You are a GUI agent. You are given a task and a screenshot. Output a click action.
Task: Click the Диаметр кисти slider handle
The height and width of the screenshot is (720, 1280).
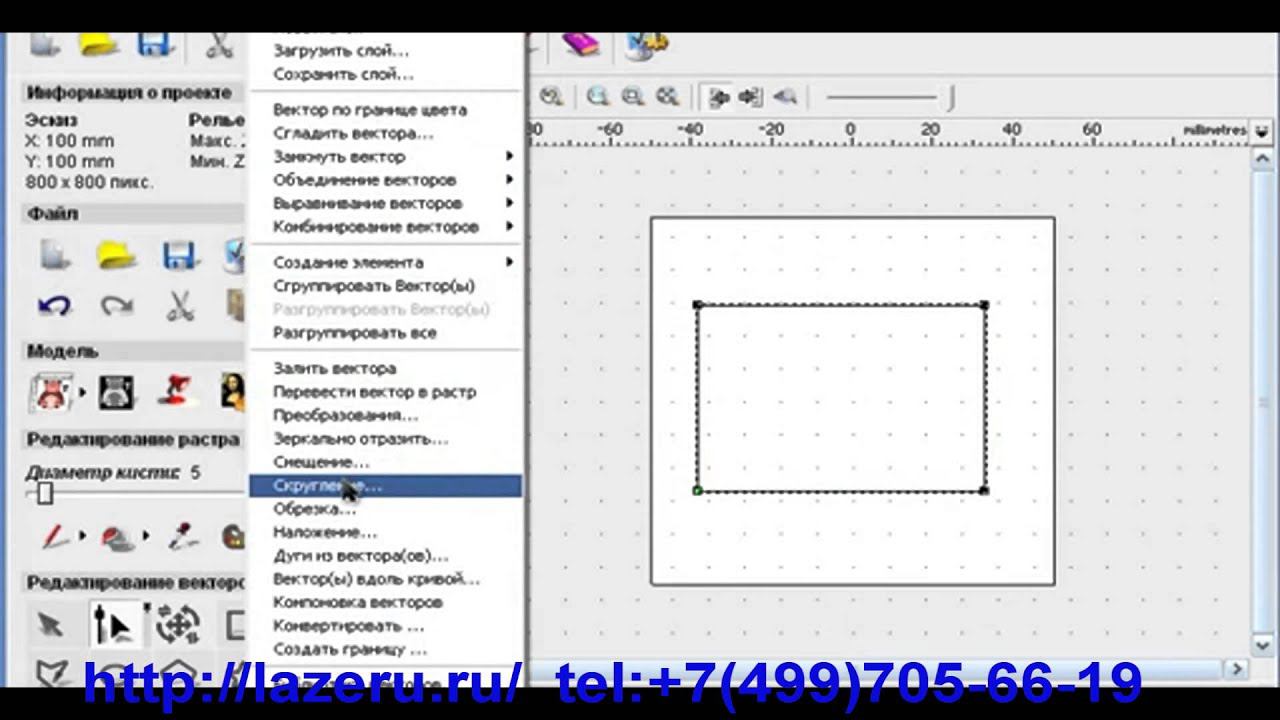45,494
